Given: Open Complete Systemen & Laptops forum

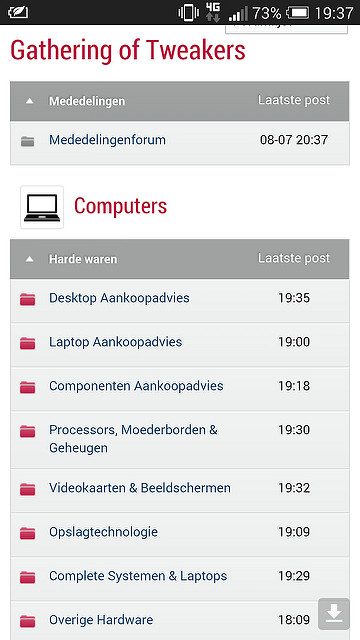Looking at the screenshot, I should click(138, 576).
